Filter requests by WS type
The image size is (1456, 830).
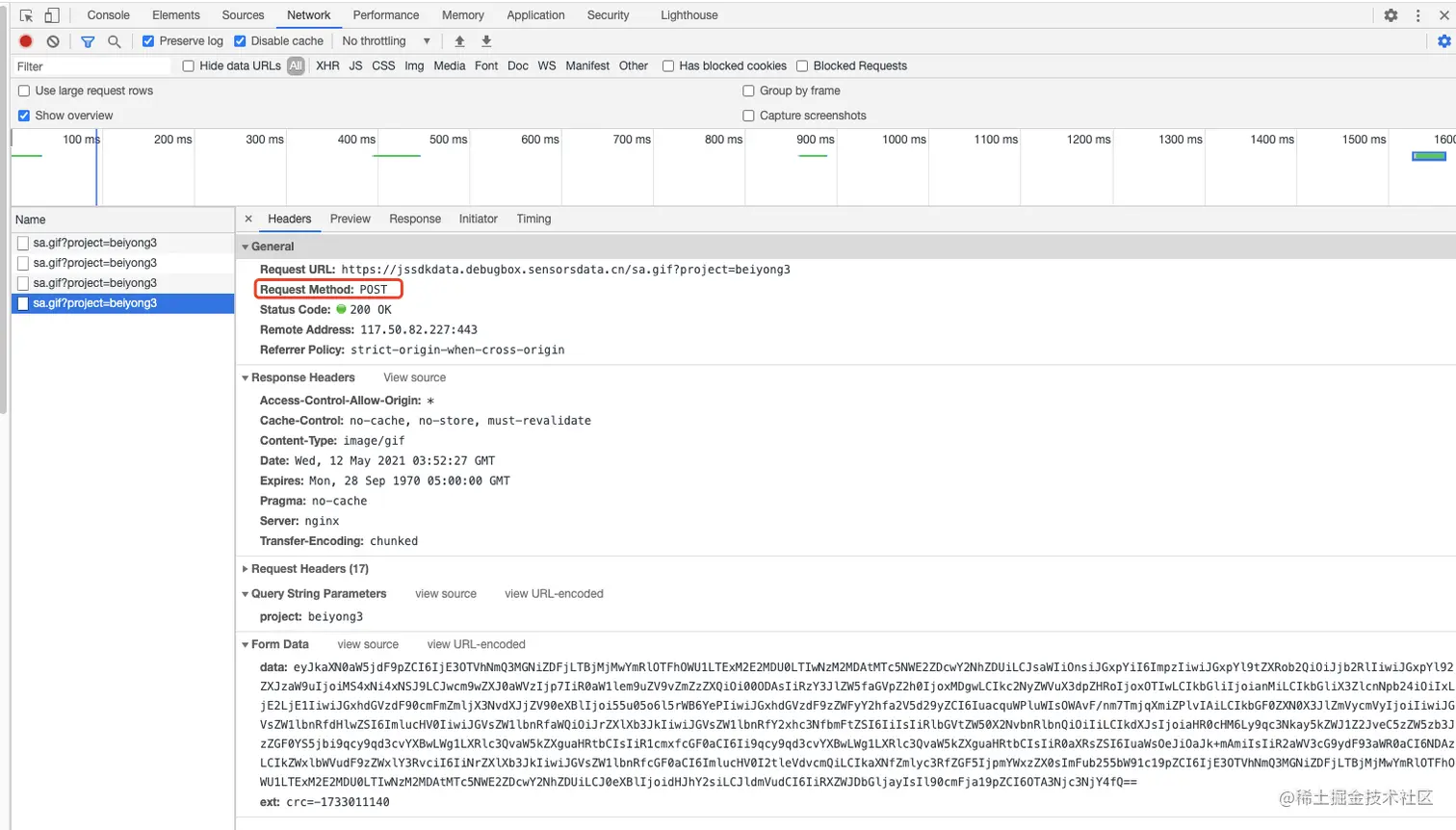point(547,66)
